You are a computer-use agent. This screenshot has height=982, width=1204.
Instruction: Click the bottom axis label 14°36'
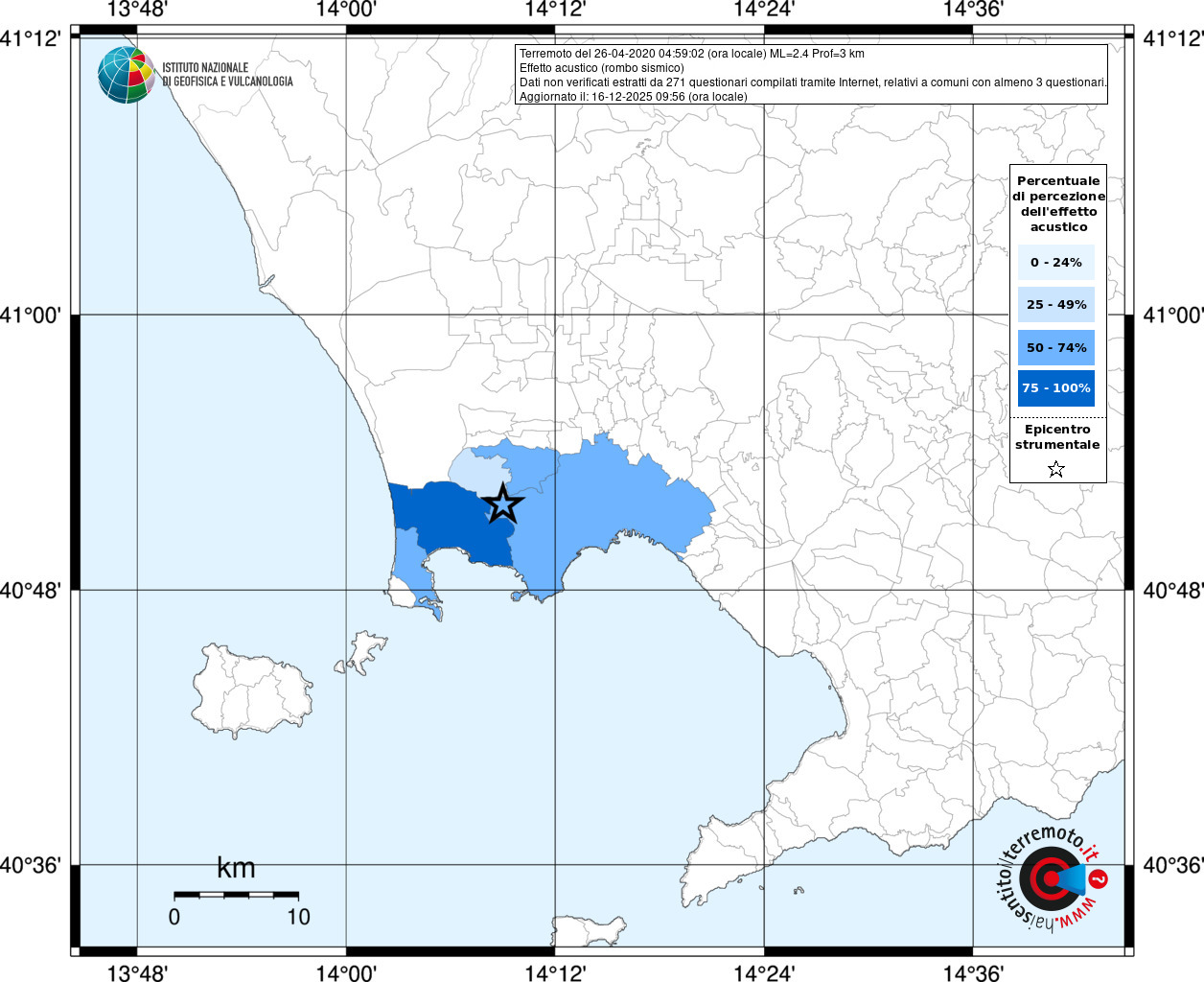pos(973,973)
